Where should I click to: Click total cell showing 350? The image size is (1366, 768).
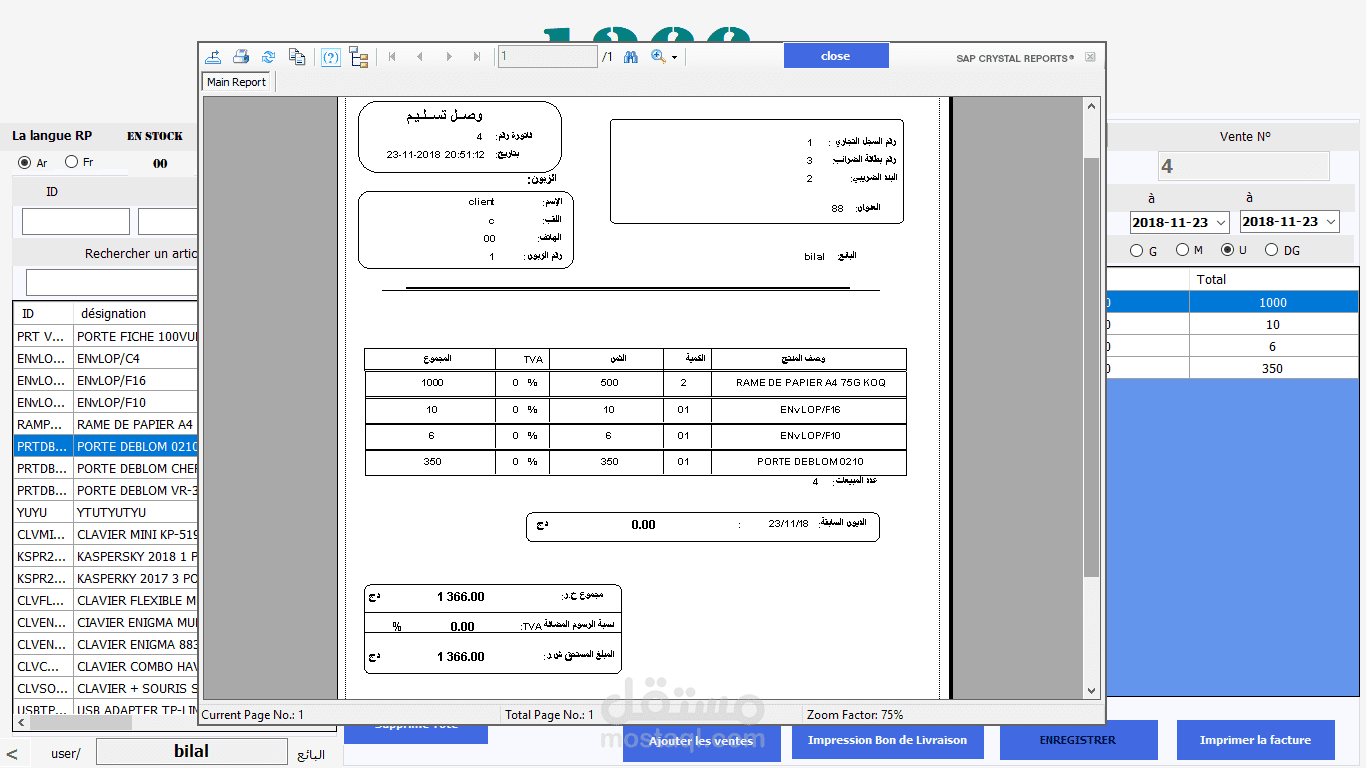[x=1273, y=368]
